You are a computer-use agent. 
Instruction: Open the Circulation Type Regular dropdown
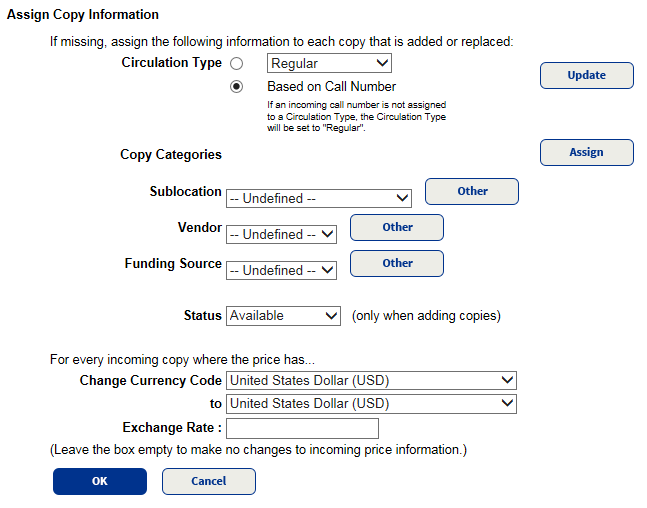pos(329,64)
